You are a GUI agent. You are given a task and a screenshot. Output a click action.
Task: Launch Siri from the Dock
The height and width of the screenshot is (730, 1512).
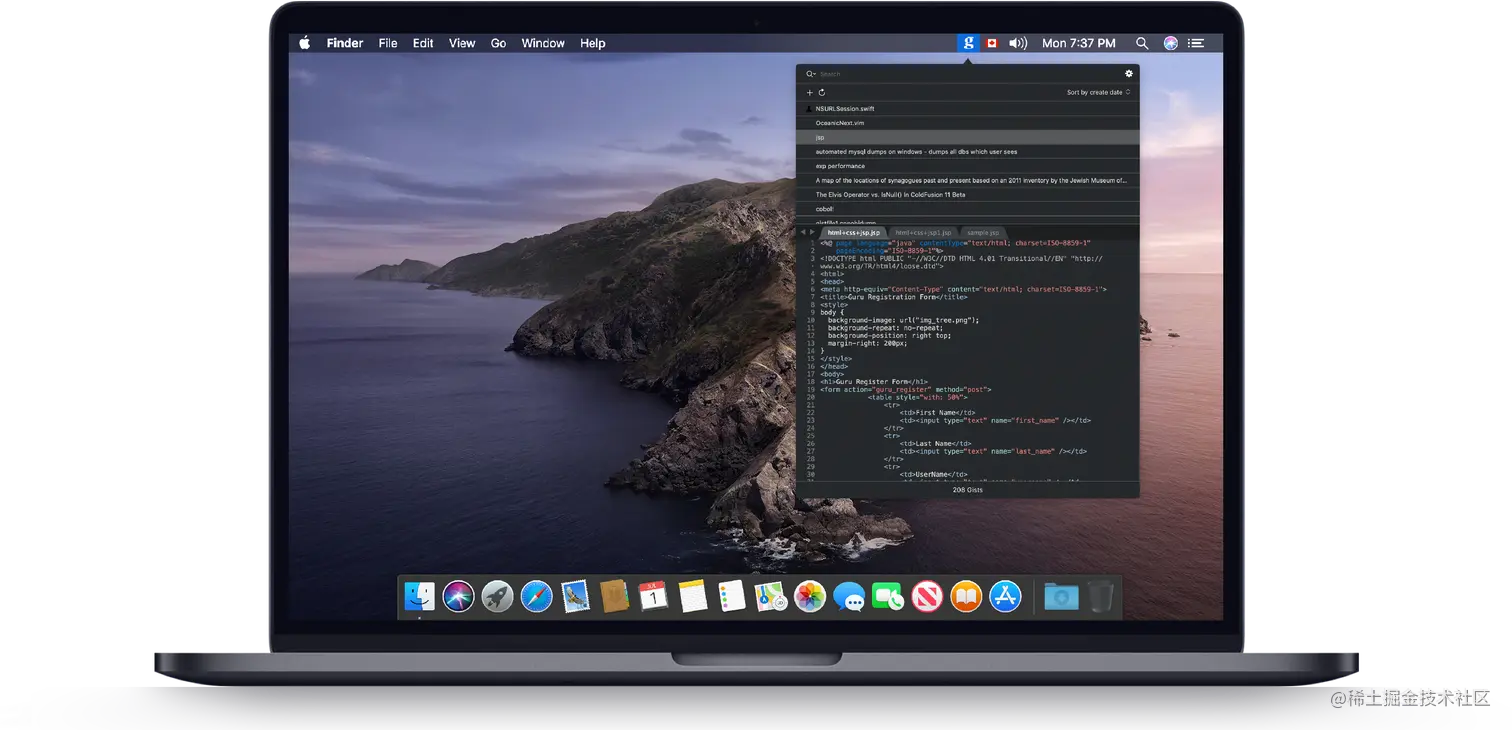point(459,597)
